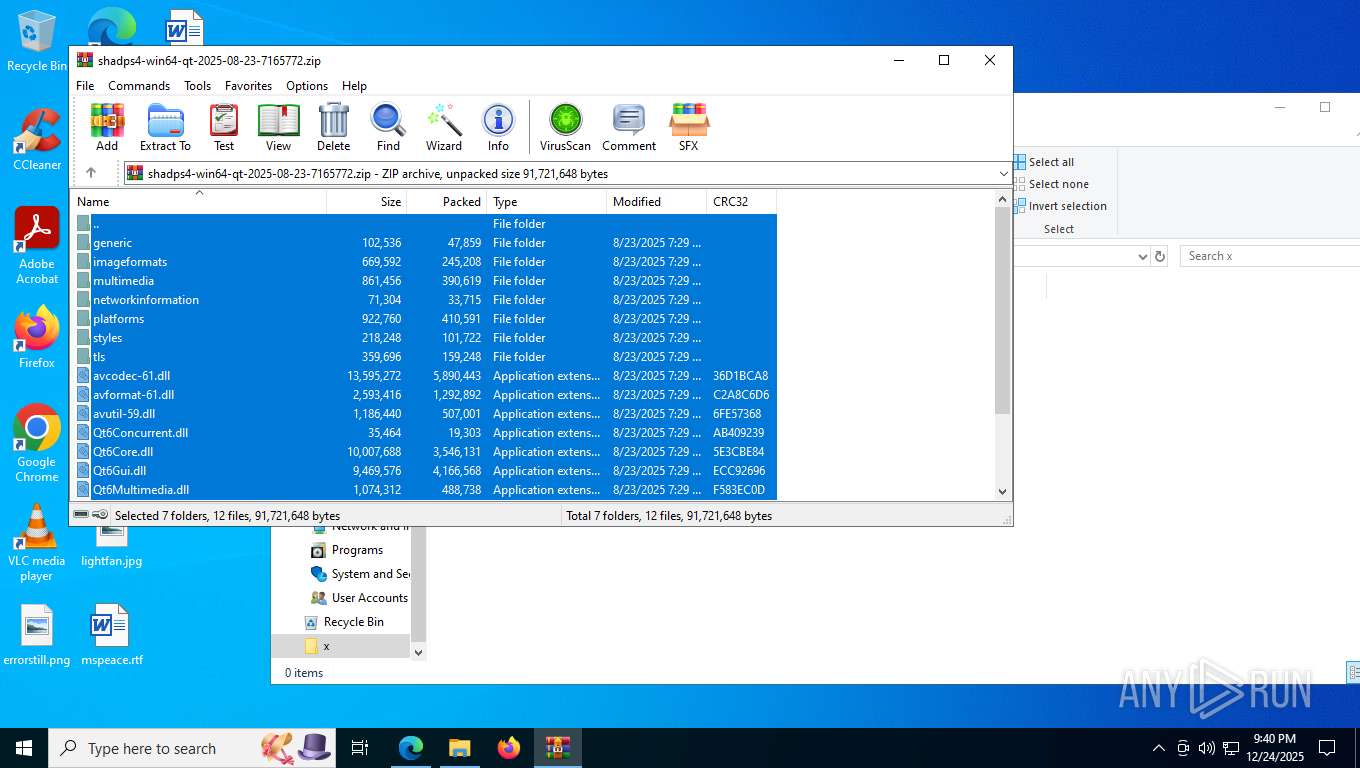Click the SFX toolbar icon
The image size is (1360, 768).
(x=689, y=127)
